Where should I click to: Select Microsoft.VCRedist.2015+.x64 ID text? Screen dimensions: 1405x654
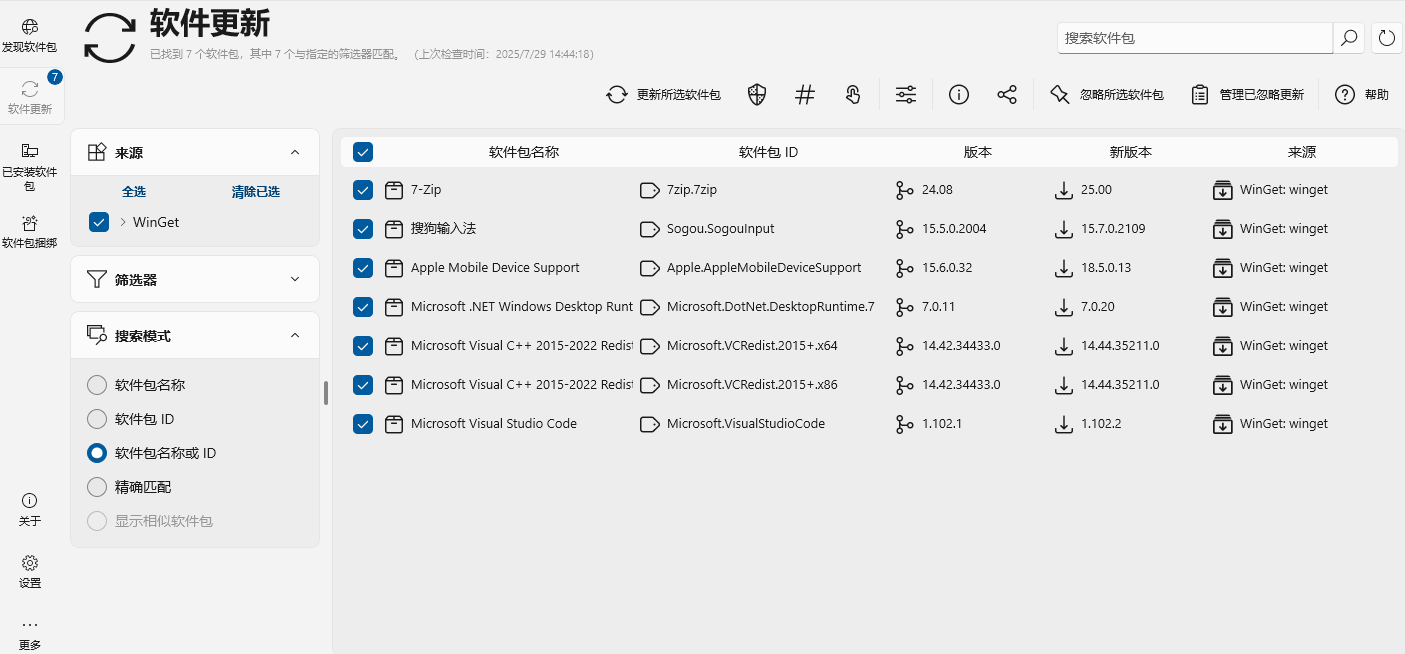click(x=752, y=346)
